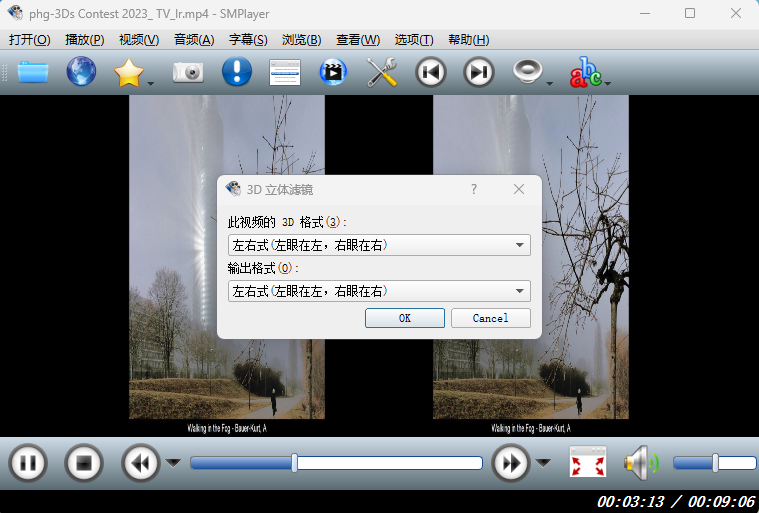Click the abc subtitles icon
Viewport: 759px width, 513px height.
(x=585, y=73)
